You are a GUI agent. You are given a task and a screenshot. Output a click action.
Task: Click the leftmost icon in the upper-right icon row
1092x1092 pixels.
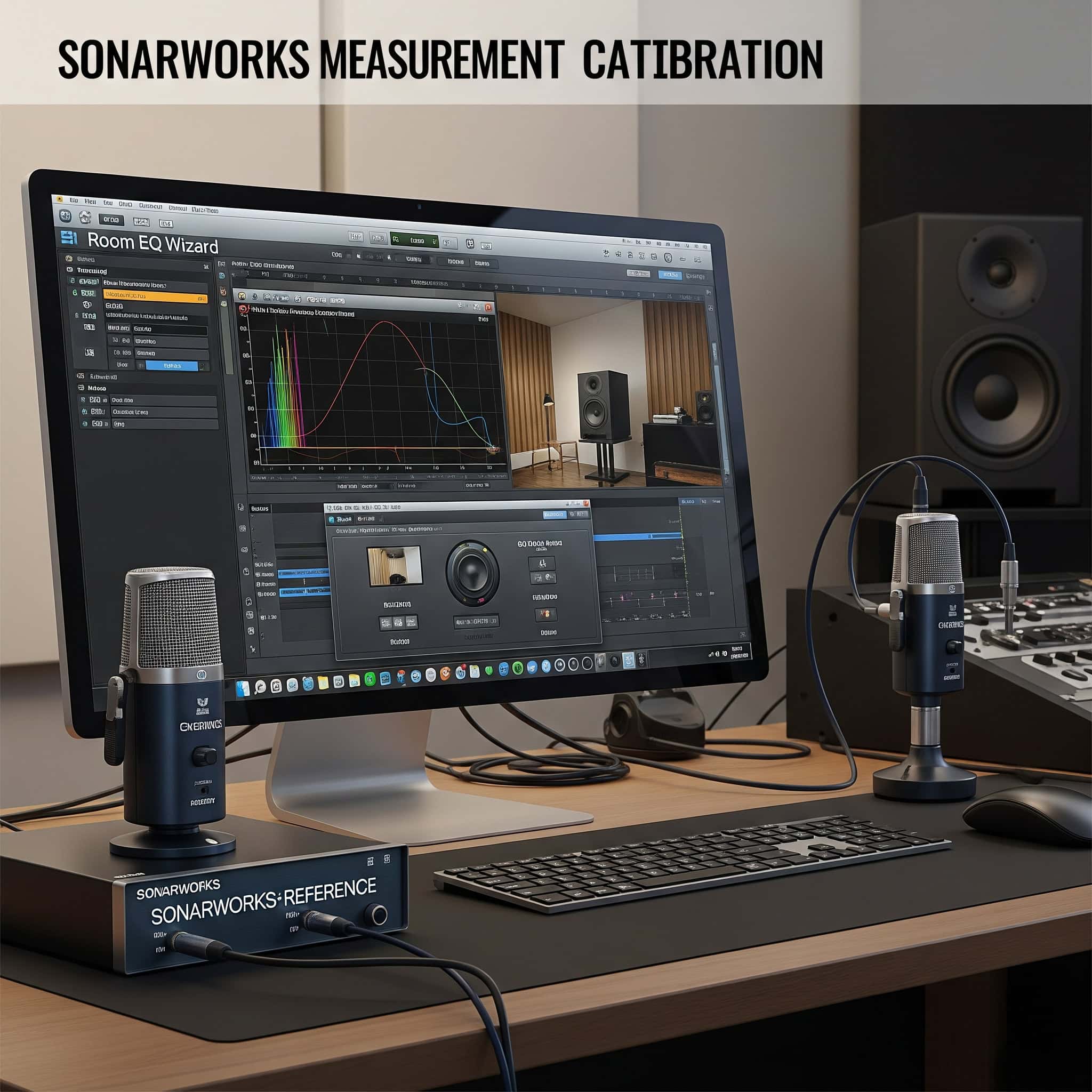606,254
